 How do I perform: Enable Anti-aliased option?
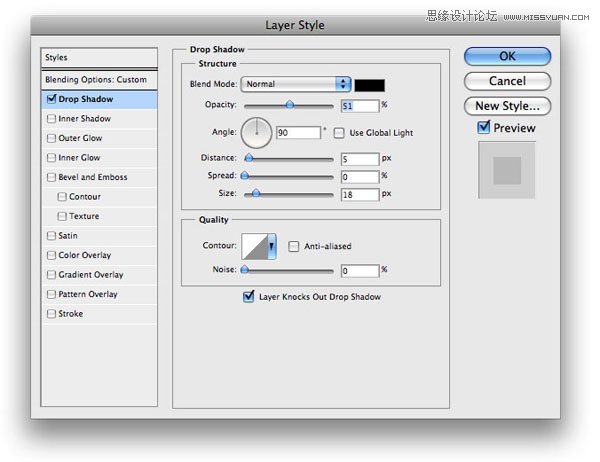pyautogui.click(x=294, y=246)
